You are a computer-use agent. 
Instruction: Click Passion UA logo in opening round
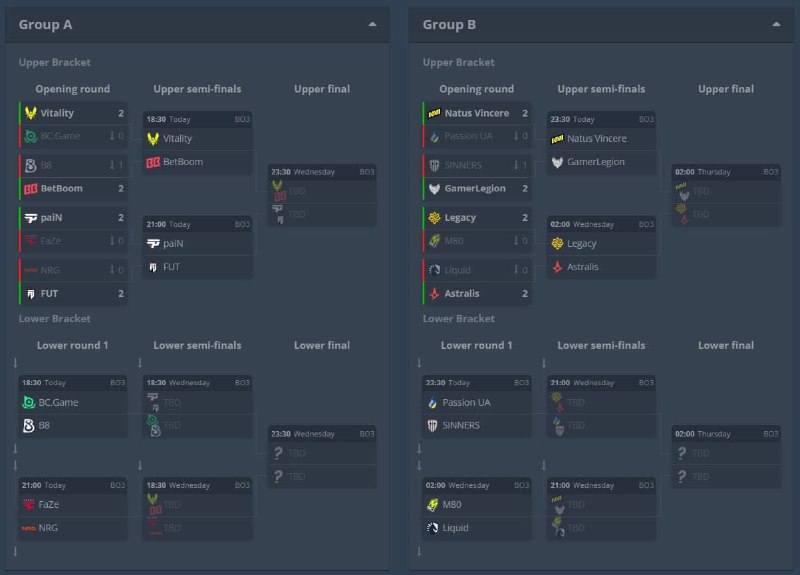tap(434, 136)
